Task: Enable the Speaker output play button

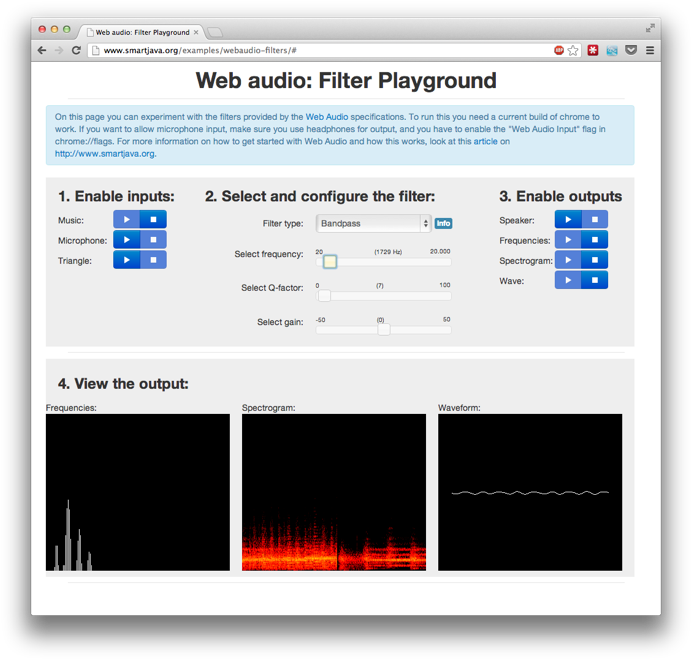Action: pos(568,220)
